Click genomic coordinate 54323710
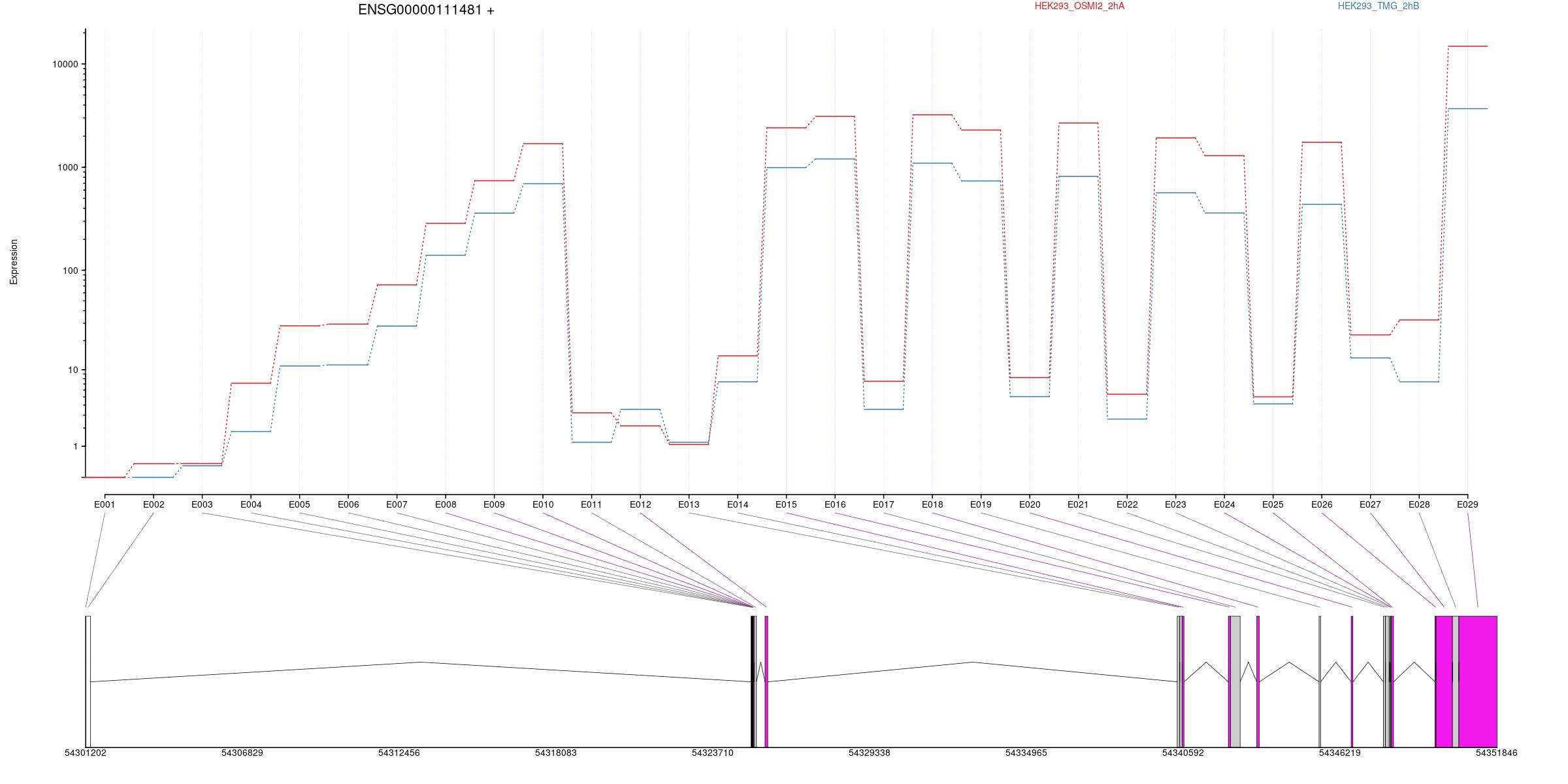 pos(713,753)
